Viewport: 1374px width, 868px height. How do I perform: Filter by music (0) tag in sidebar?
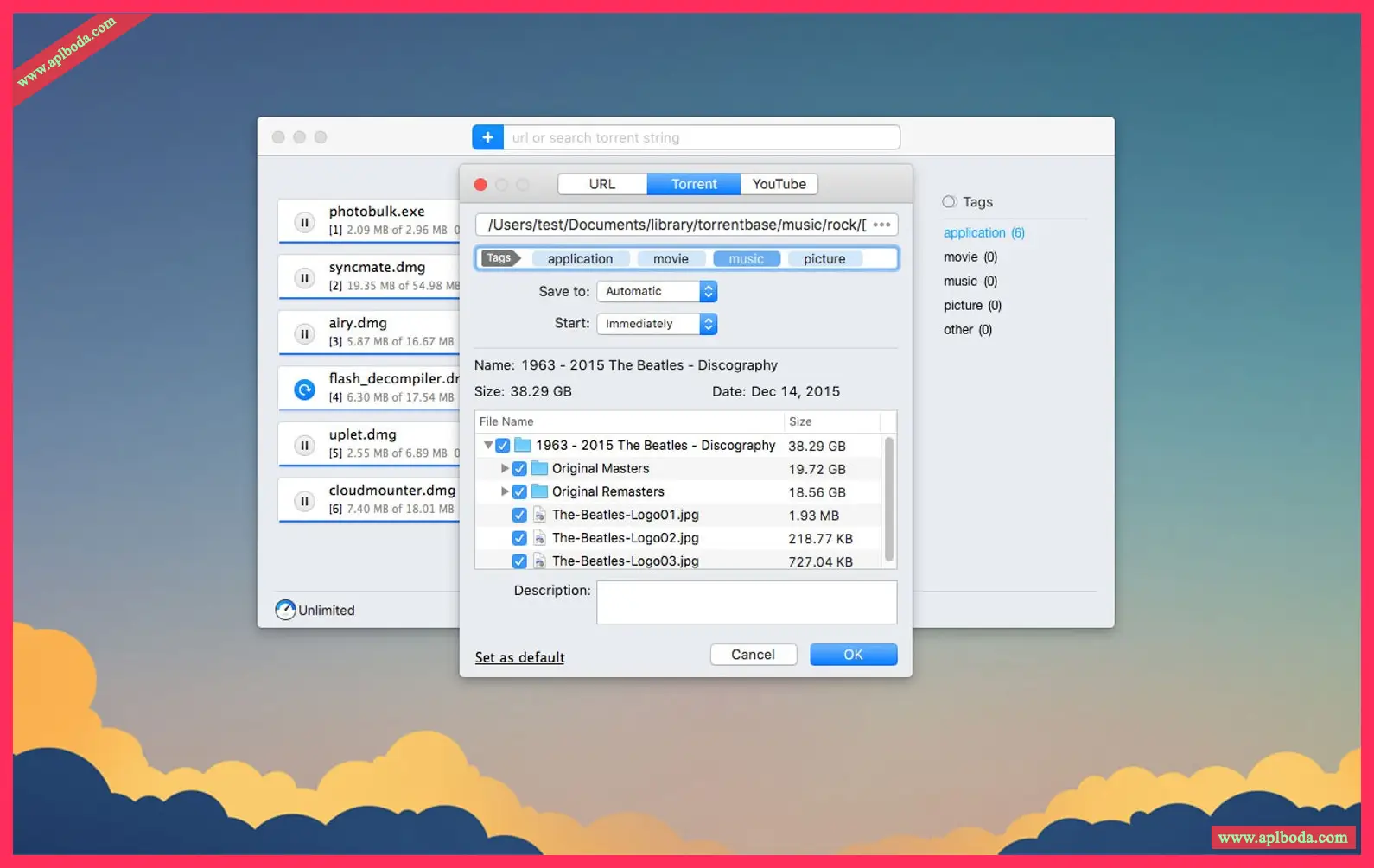point(970,282)
